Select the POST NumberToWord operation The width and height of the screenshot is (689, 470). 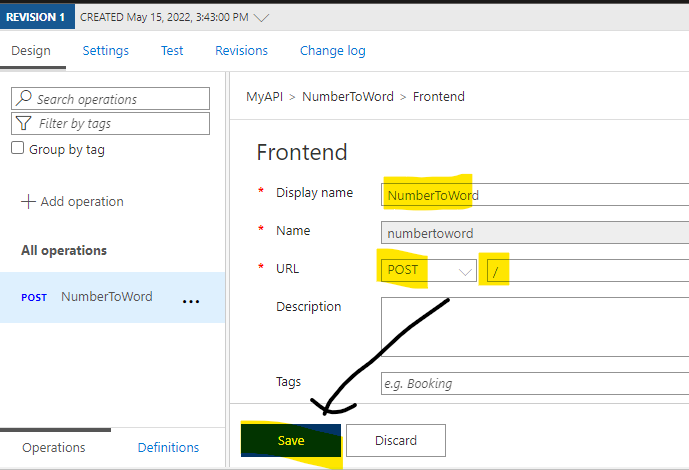point(106,297)
